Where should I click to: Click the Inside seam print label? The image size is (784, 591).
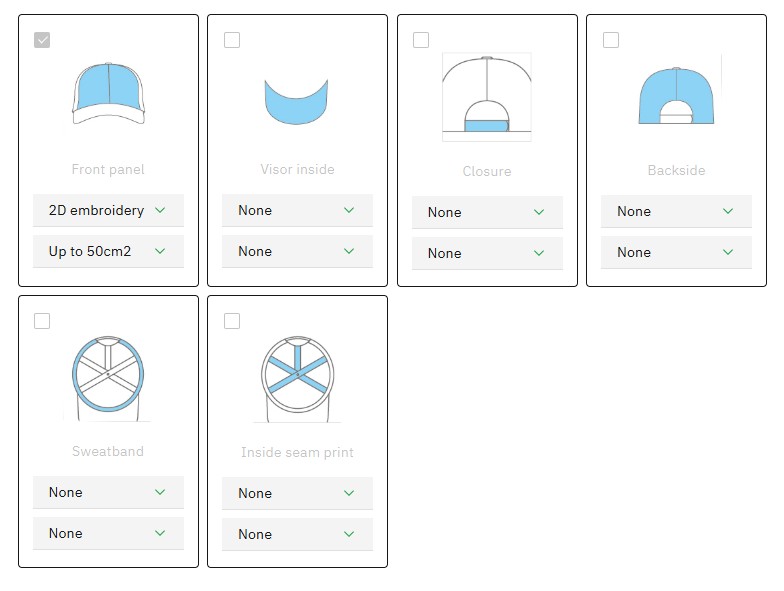click(297, 453)
